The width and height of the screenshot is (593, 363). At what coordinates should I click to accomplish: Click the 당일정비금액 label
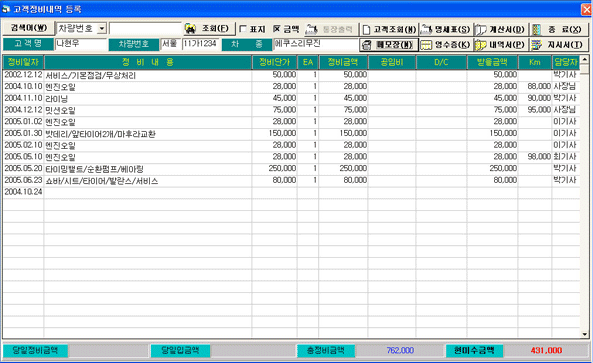point(36,351)
